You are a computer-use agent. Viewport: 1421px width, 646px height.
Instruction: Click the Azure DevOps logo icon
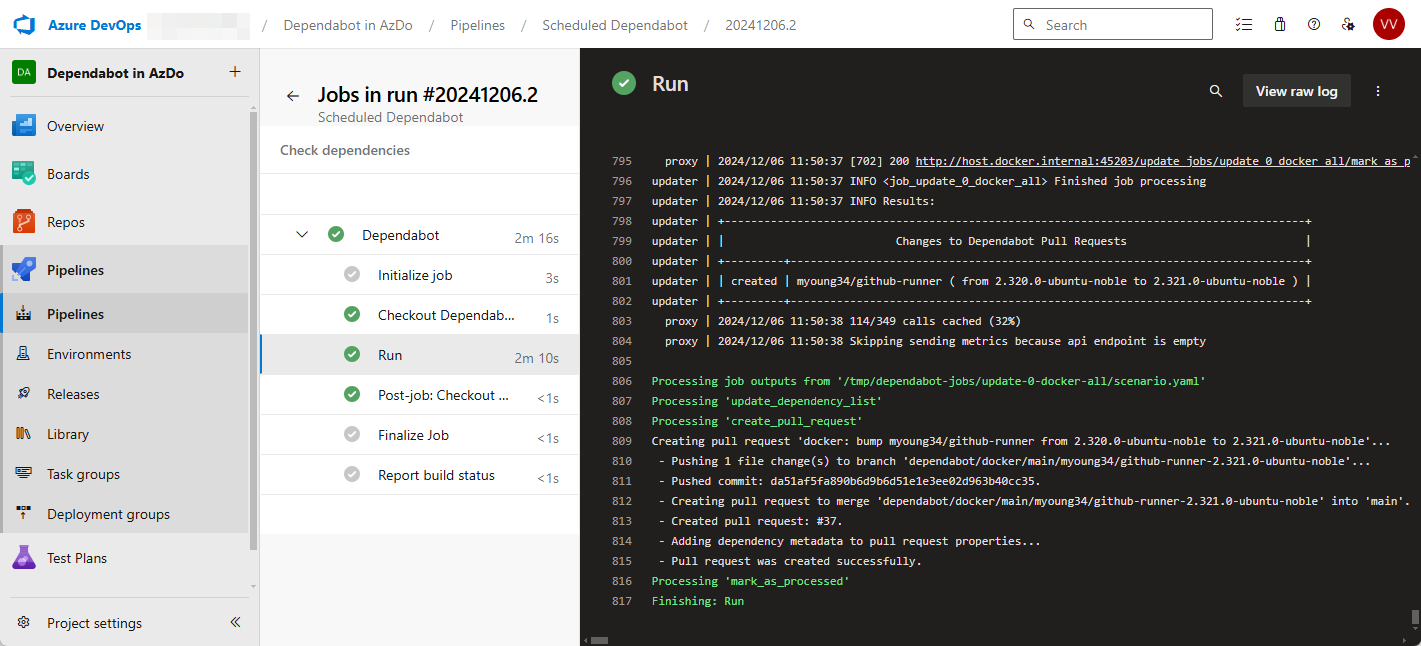pos(24,25)
